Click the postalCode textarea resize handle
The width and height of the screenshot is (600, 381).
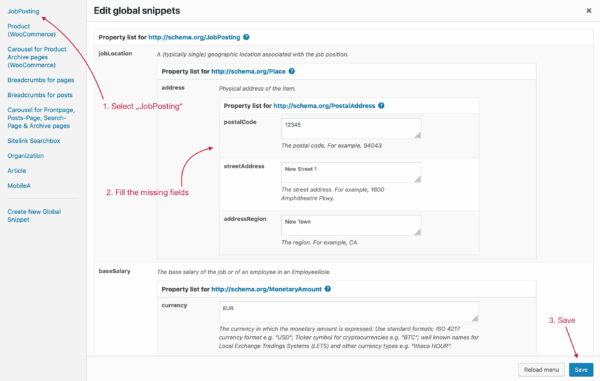417,135
